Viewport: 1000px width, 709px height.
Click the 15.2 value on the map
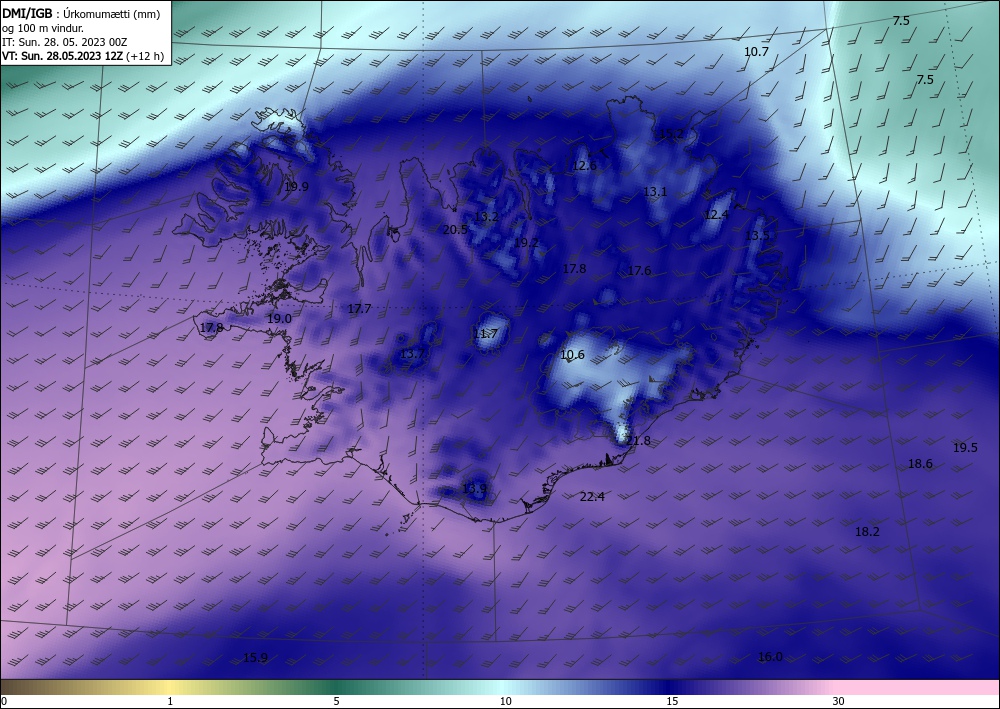[672, 133]
